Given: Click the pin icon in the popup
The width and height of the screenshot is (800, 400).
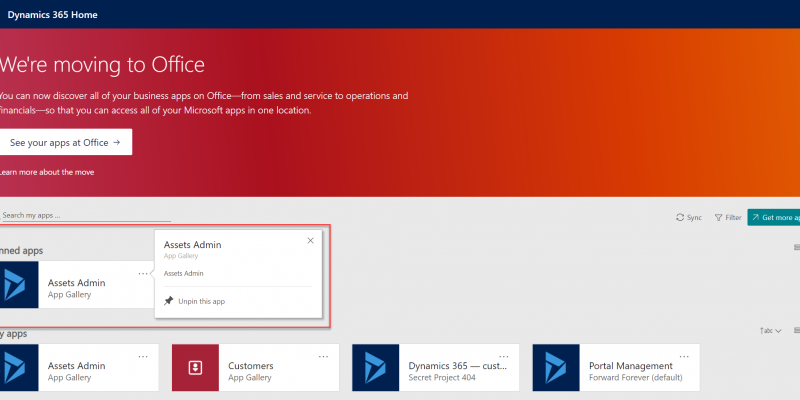Looking at the screenshot, I should [168, 301].
